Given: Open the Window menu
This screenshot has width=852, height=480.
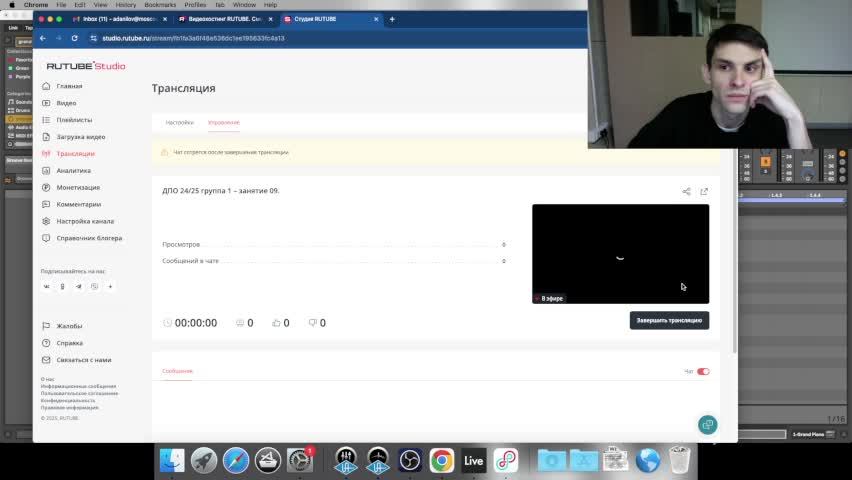Looking at the screenshot, I should [x=244, y=4].
